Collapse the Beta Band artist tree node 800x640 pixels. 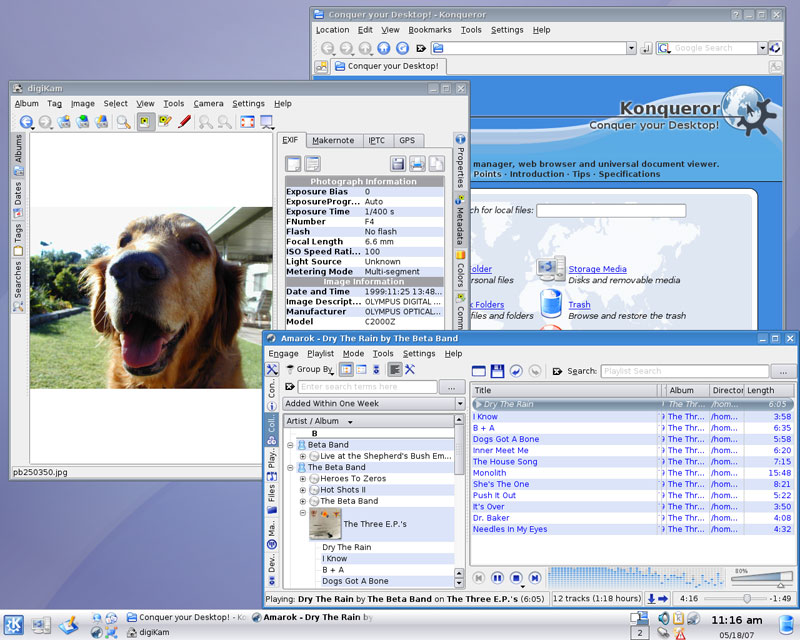click(x=290, y=445)
